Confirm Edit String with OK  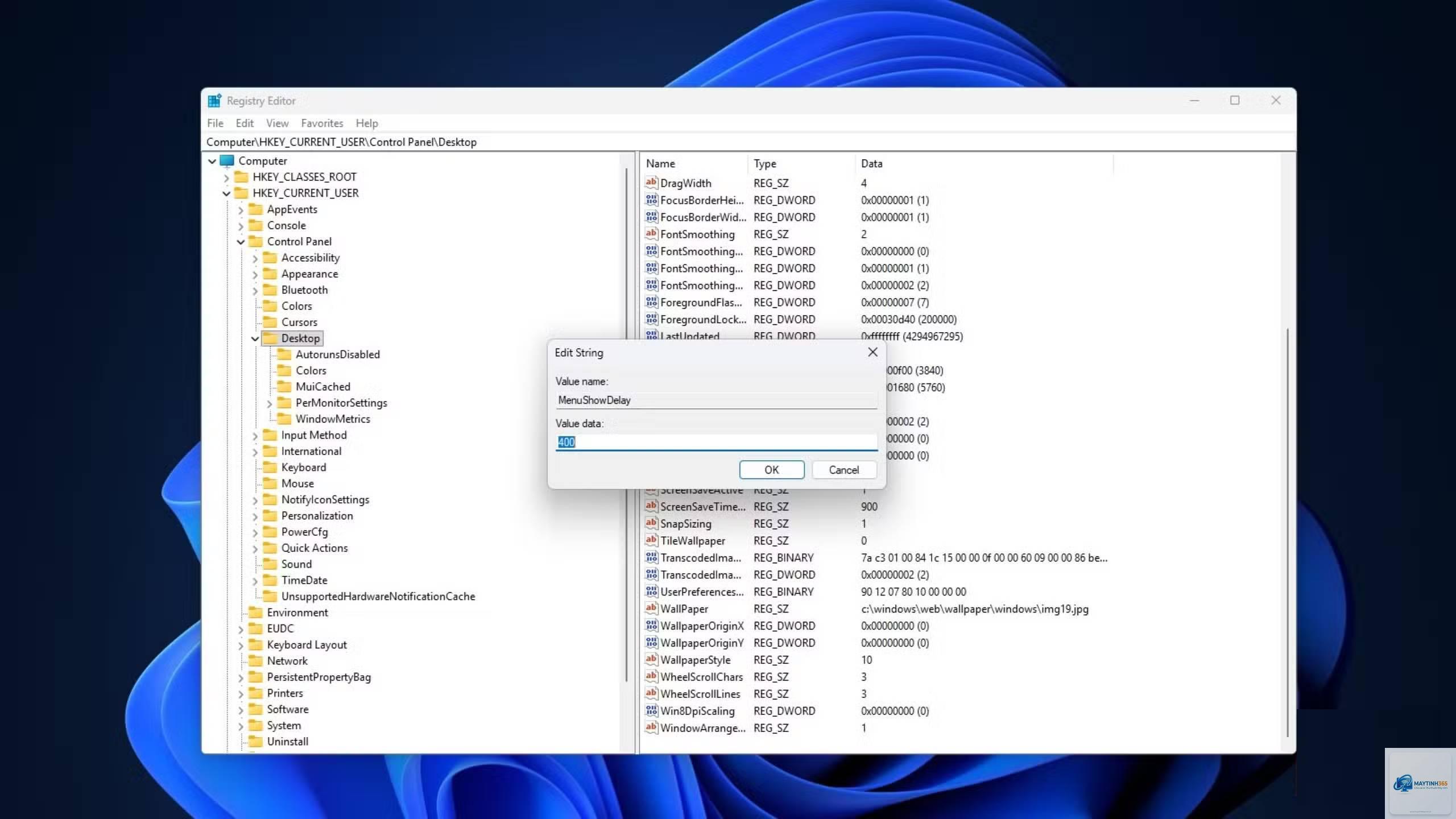[x=771, y=470]
